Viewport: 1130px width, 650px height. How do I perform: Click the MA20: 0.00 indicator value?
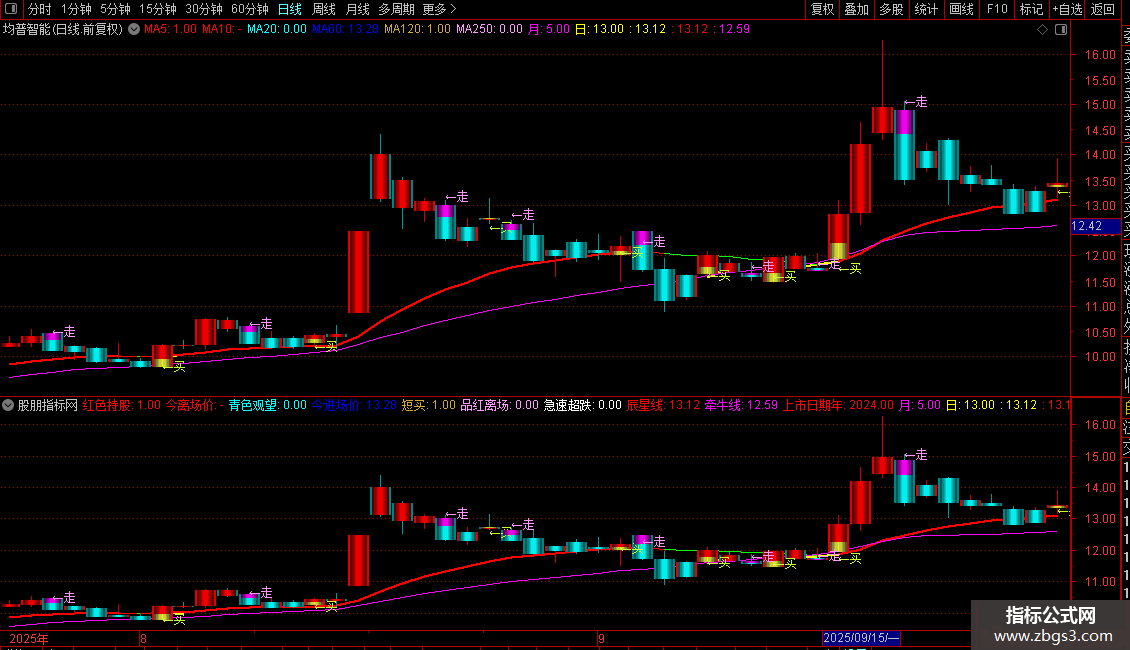pos(277,29)
